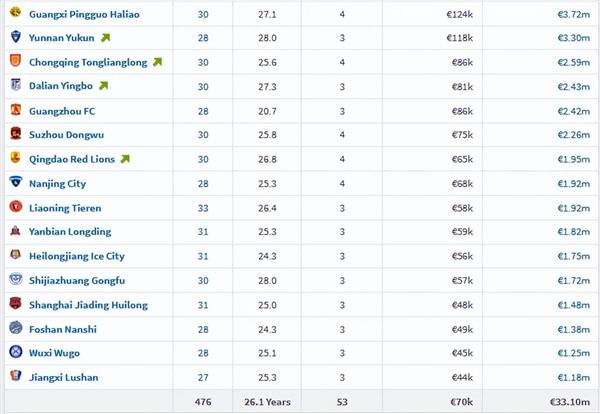The width and height of the screenshot is (600, 414).
Task: Click the green arrow next to Dalian Yingbo
Action: (103, 86)
